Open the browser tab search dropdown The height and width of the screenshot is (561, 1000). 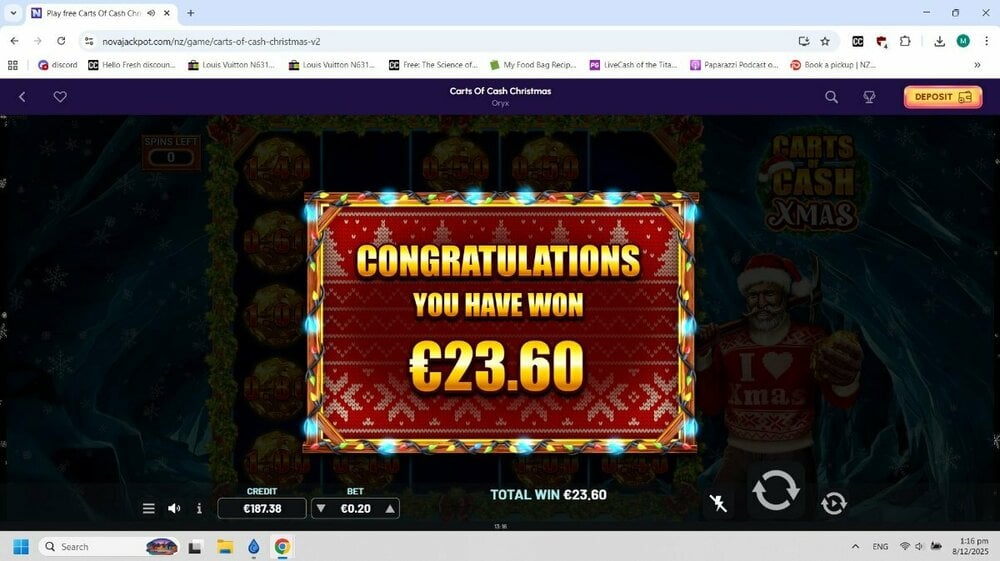(x=13, y=13)
